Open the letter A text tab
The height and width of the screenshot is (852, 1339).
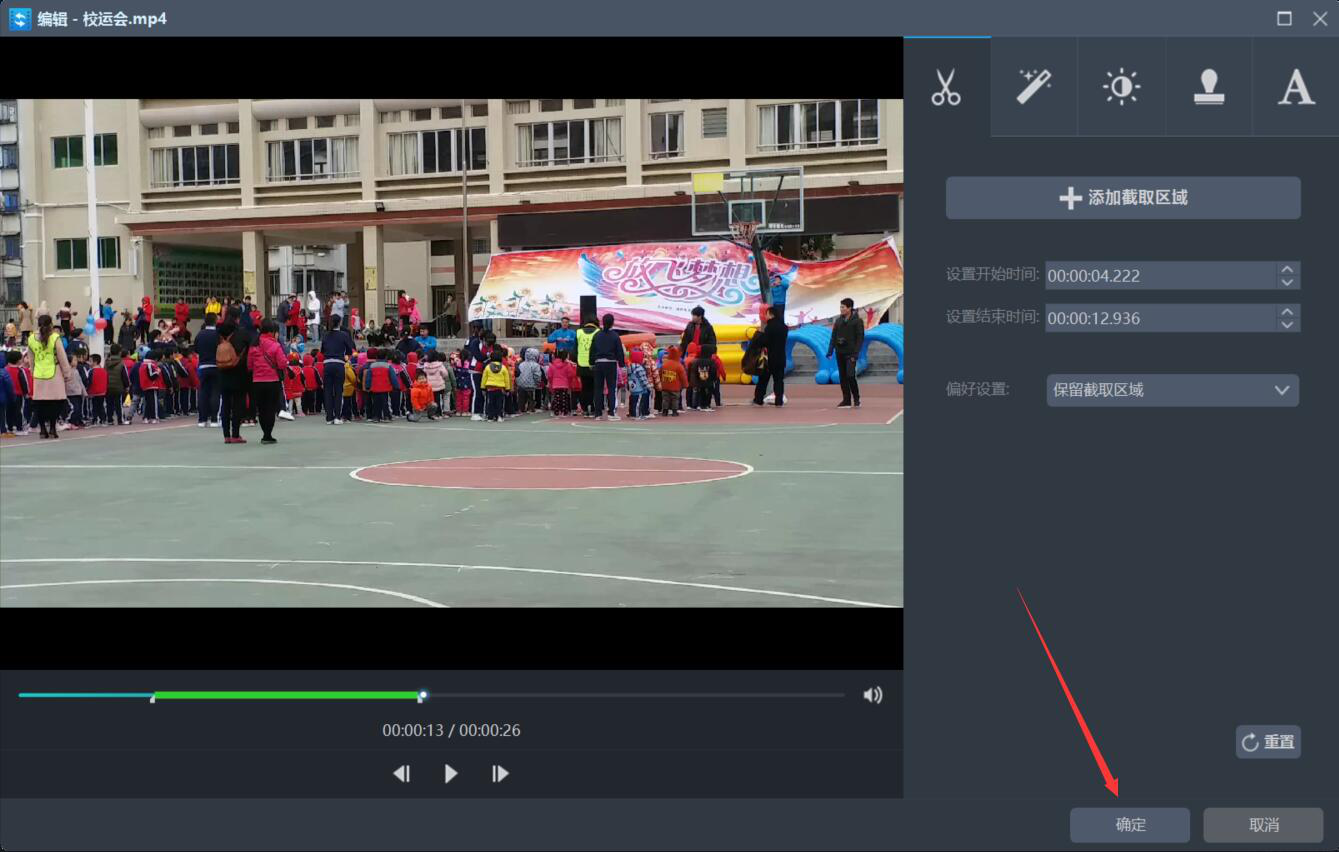click(x=1296, y=87)
